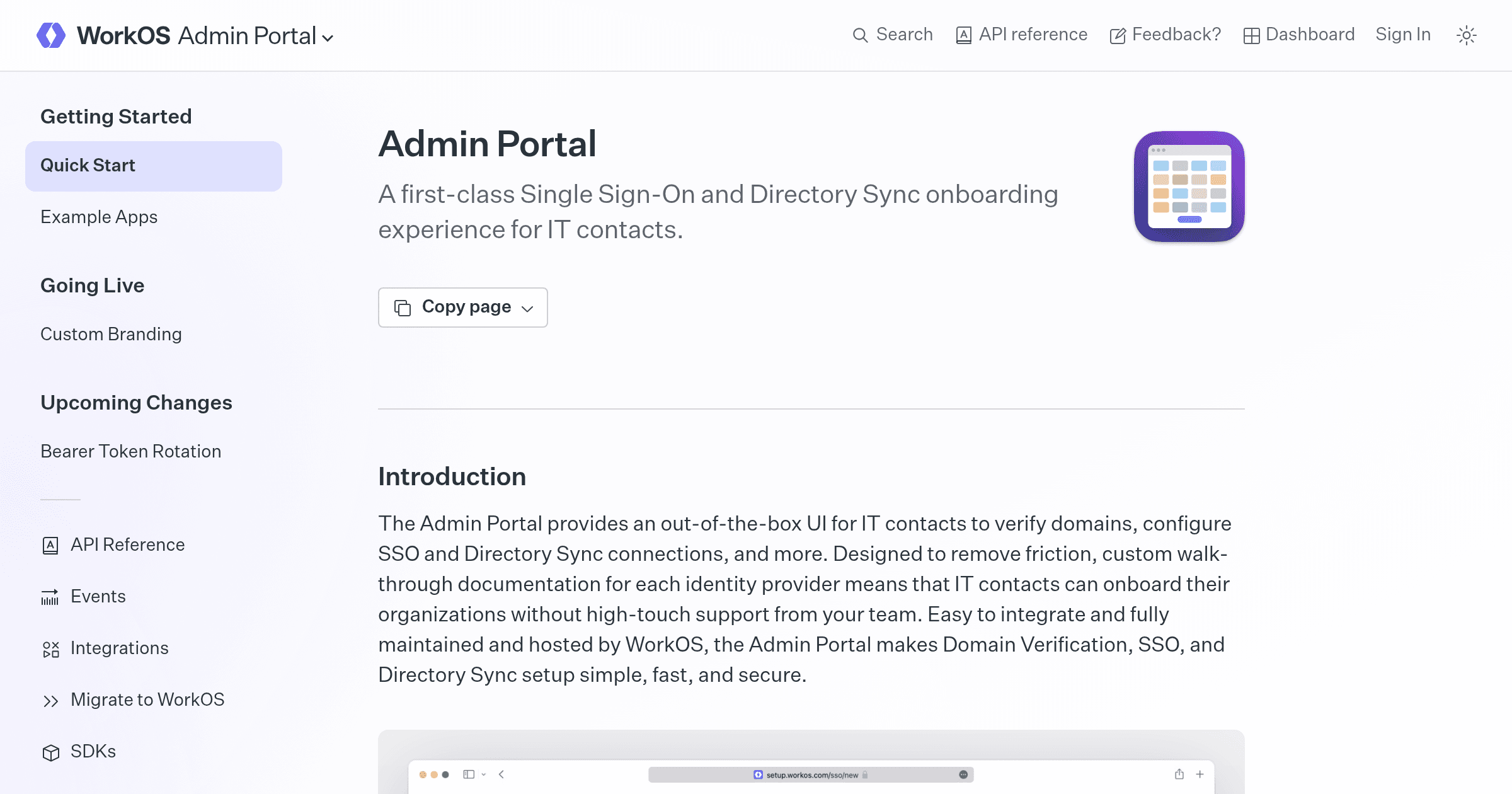Click the Migrate to WorkOS arrows icon
1512x794 pixels.
click(50, 701)
